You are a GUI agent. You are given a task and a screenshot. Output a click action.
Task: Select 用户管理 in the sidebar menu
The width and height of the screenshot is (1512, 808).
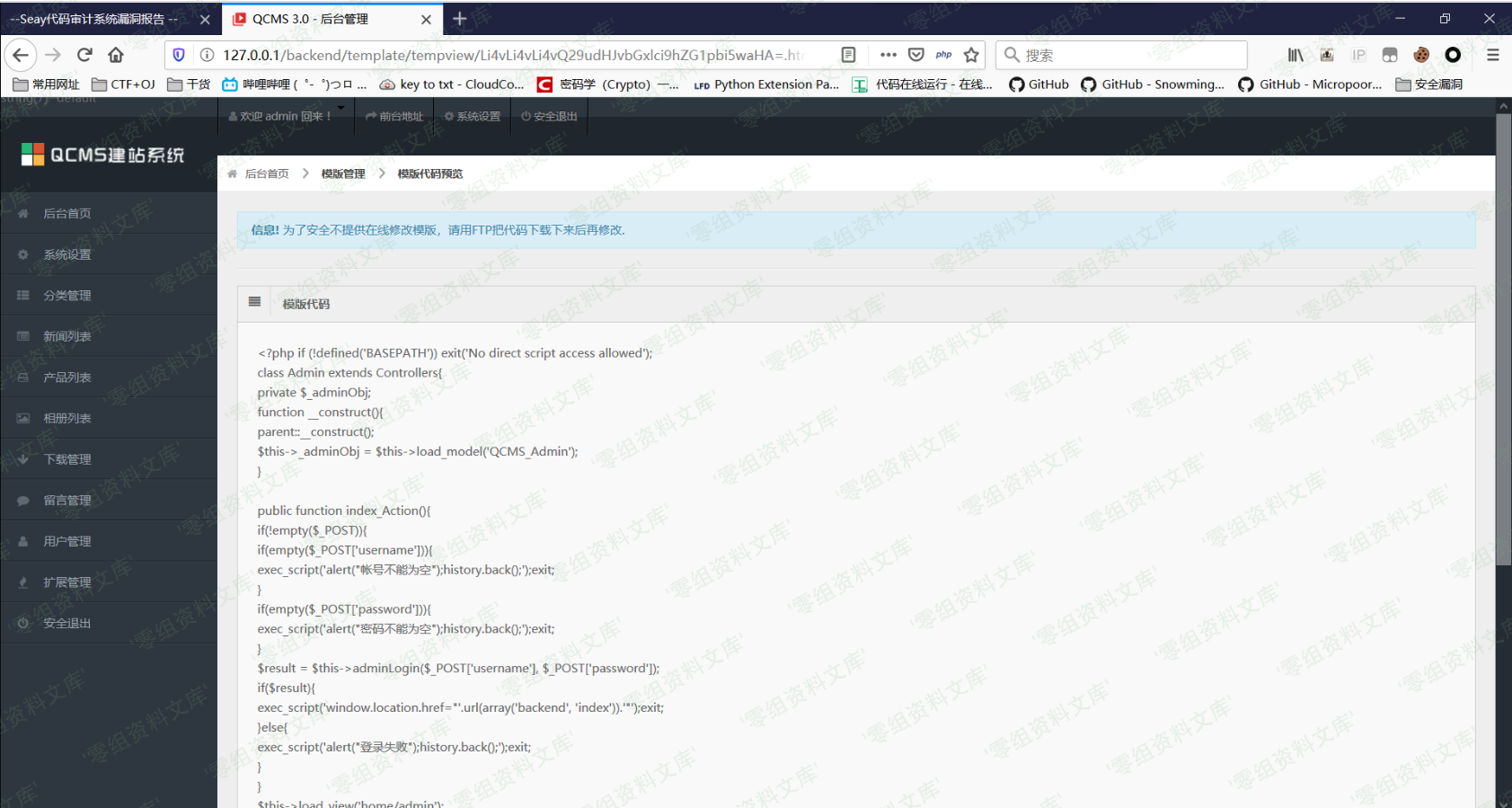click(67, 541)
